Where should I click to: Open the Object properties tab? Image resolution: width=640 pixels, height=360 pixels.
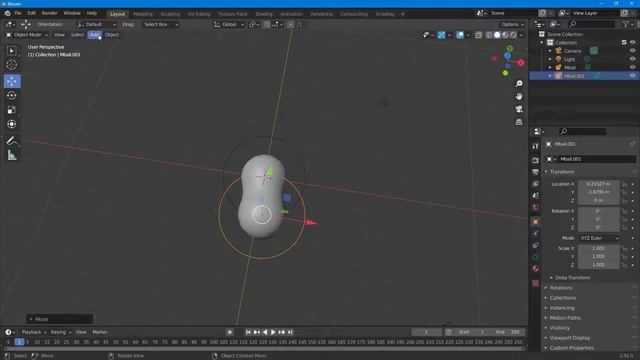point(536,222)
